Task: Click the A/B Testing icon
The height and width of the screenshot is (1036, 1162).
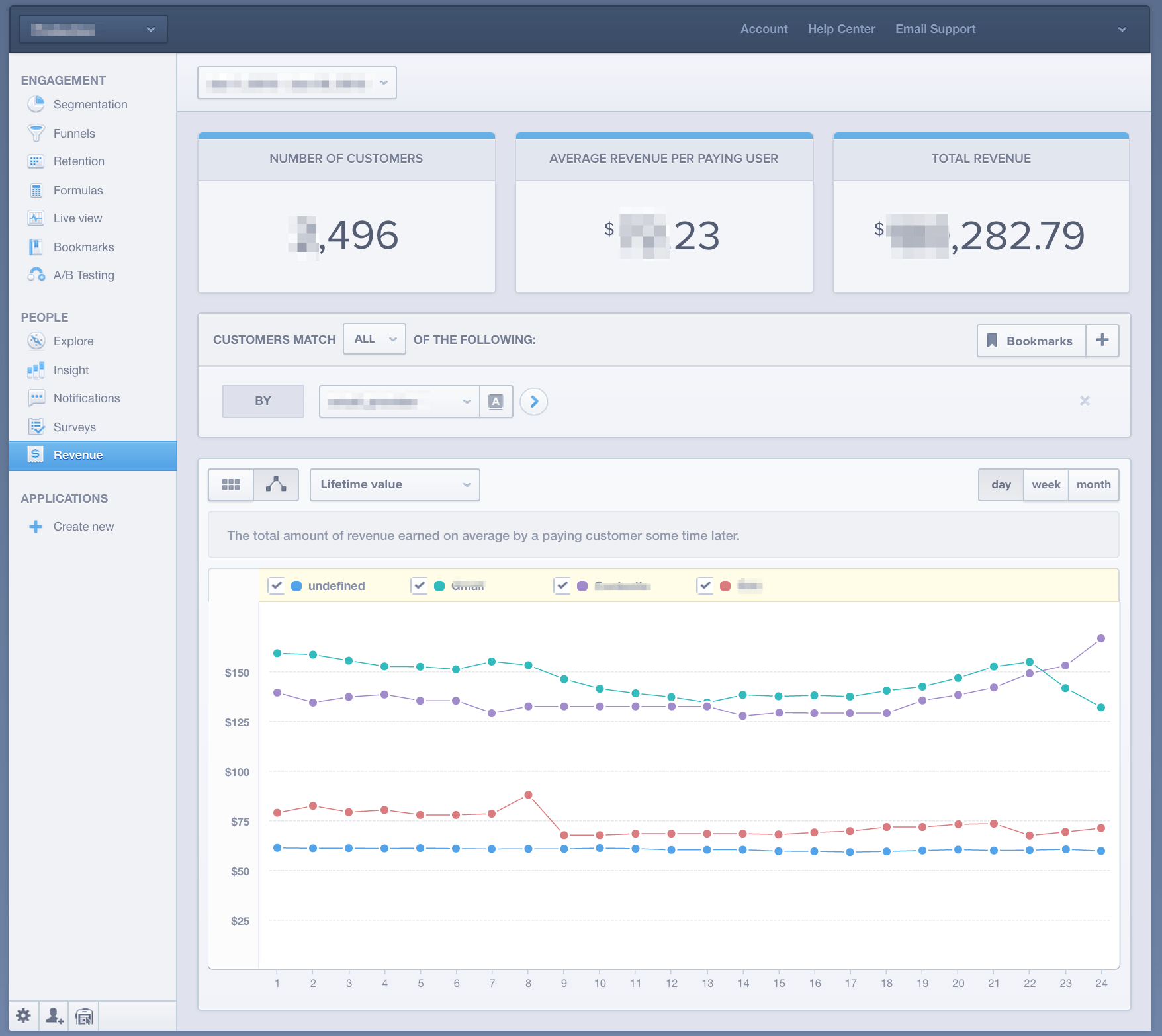Action: [36, 275]
